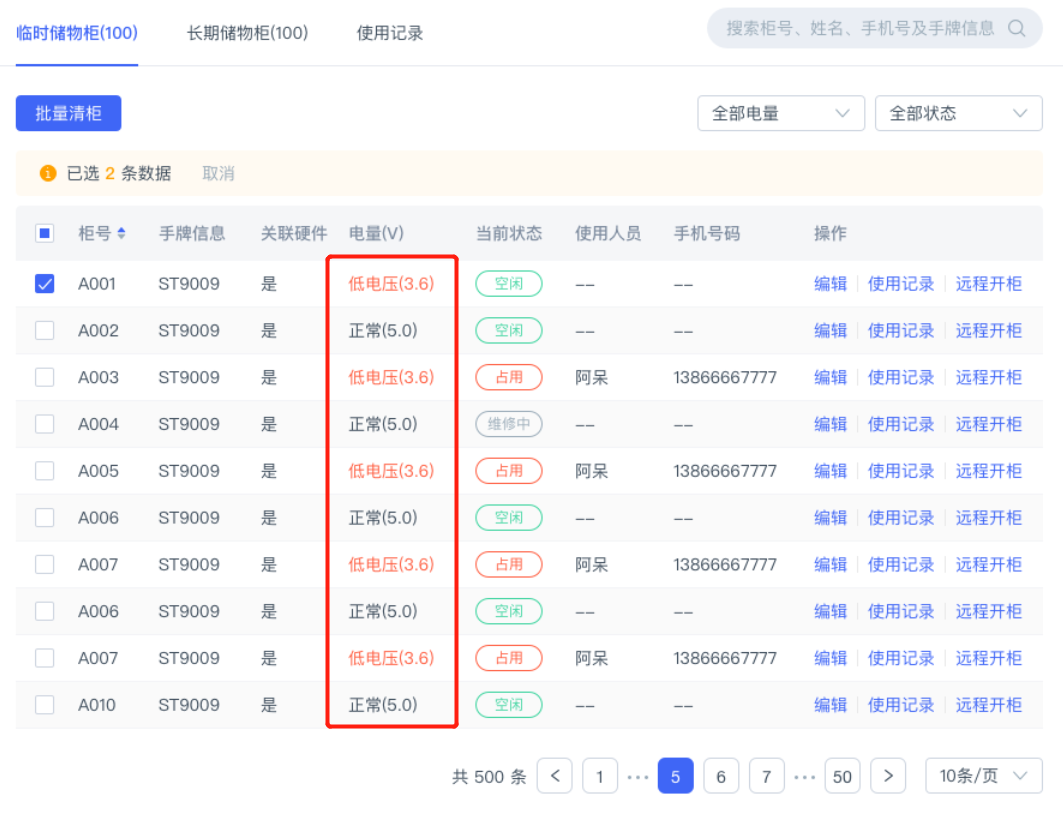Click 编辑 for cabinet A002
Screen dimensions: 1063x814
830,331
